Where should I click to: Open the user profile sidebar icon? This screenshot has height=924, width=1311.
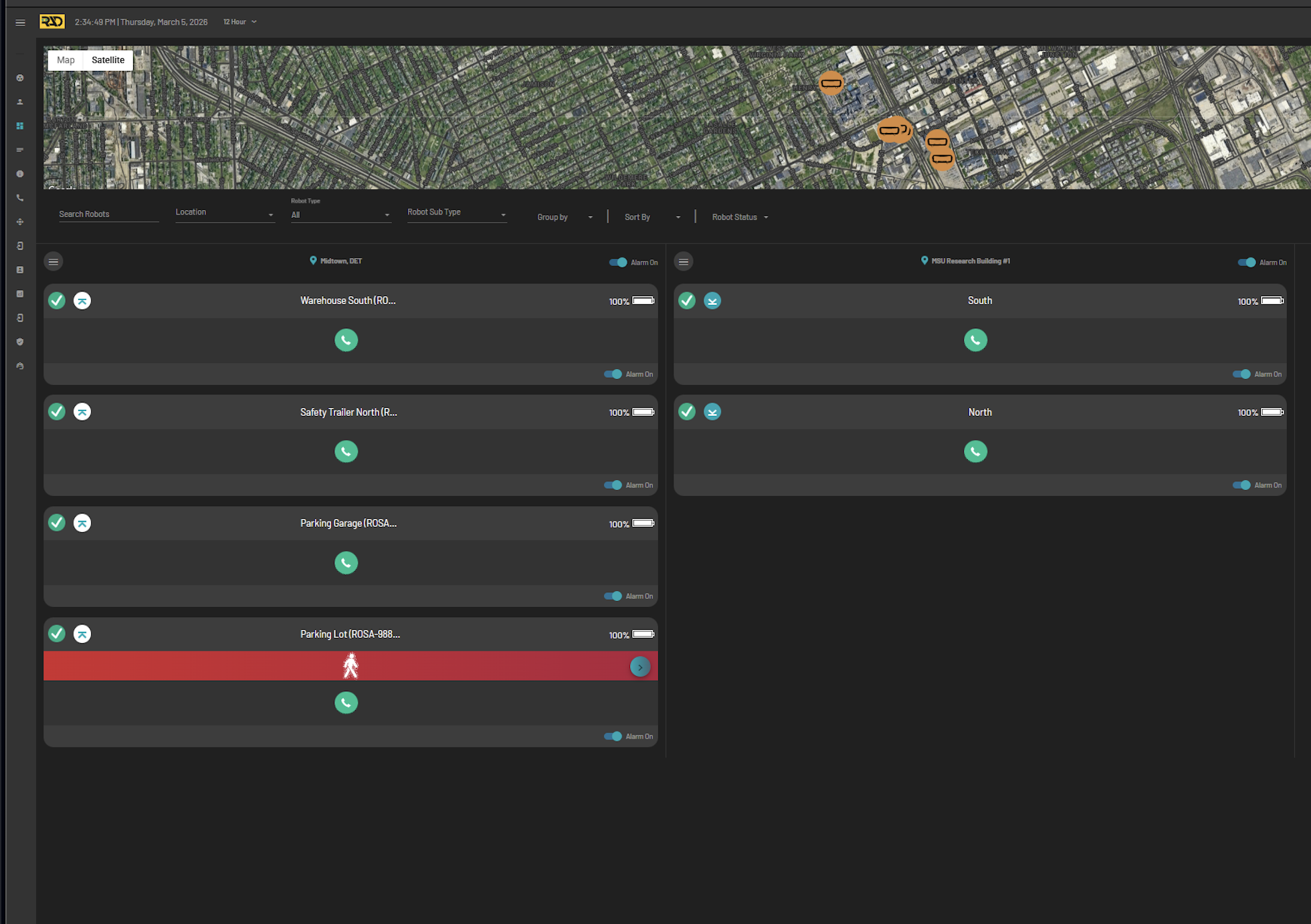click(20, 102)
